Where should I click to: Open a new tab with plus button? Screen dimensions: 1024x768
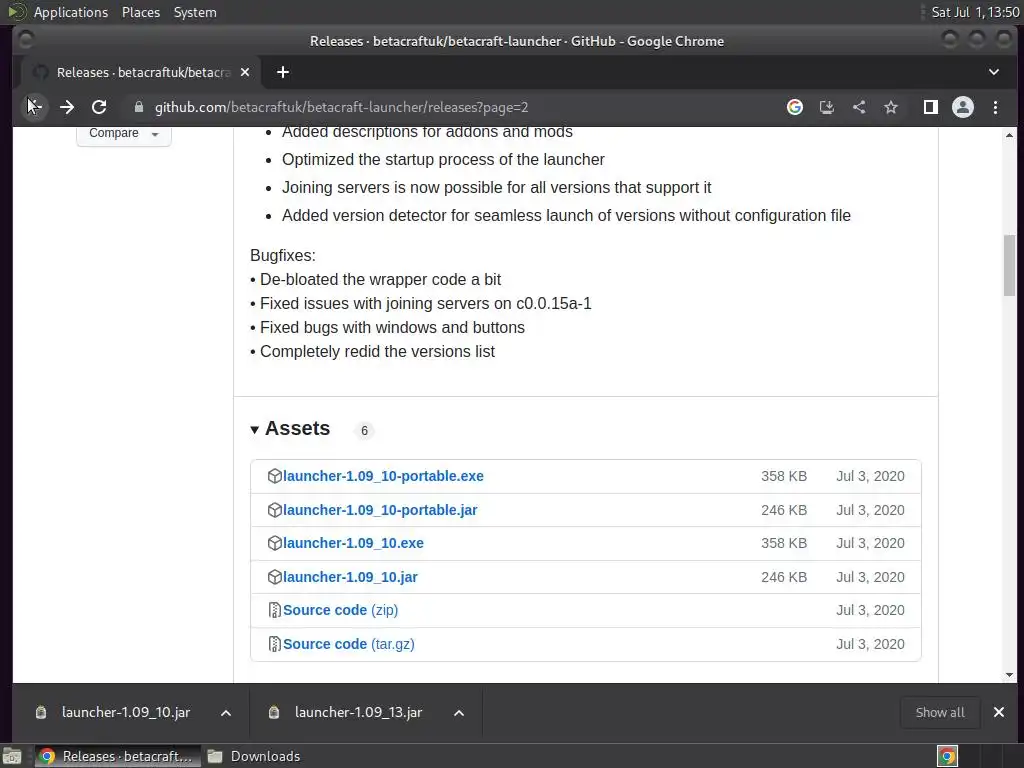tap(283, 72)
